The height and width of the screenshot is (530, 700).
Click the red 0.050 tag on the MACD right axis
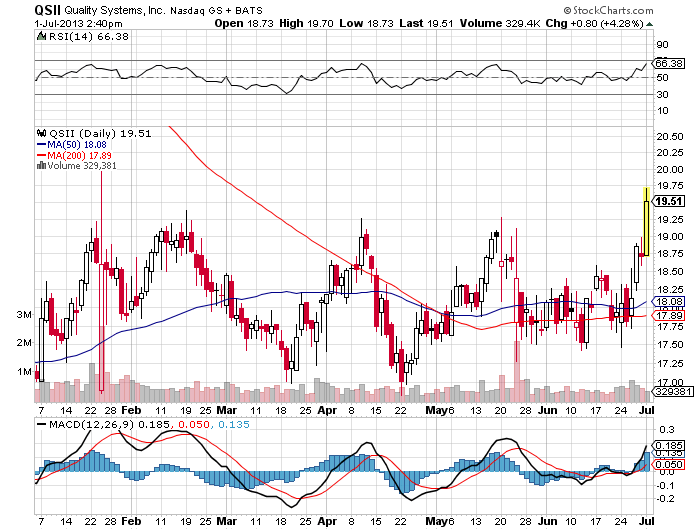[669, 464]
